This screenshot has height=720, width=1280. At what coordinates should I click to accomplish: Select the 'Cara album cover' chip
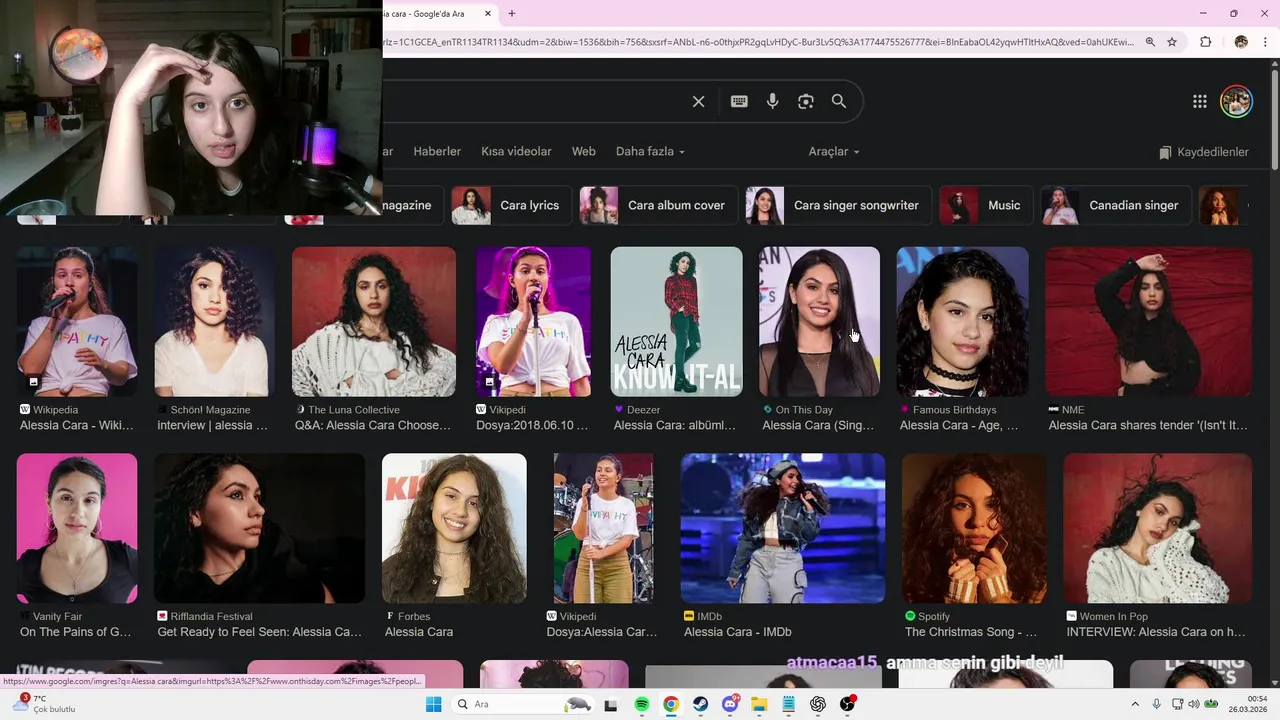(657, 205)
